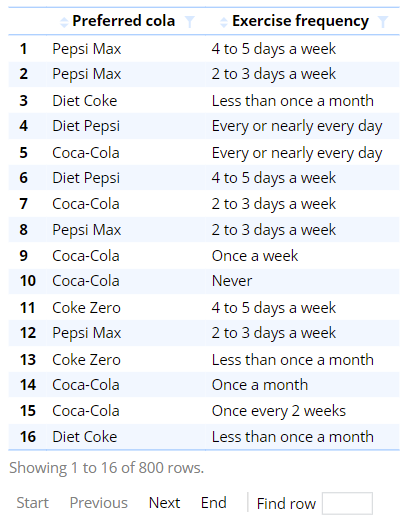Go to the Next page of rows
The height and width of the screenshot is (530, 411).
click(x=164, y=503)
